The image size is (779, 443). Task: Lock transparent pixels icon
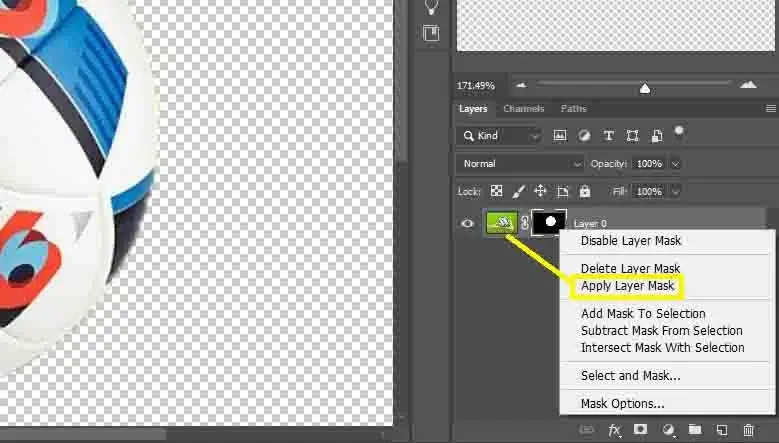tap(496, 191)
